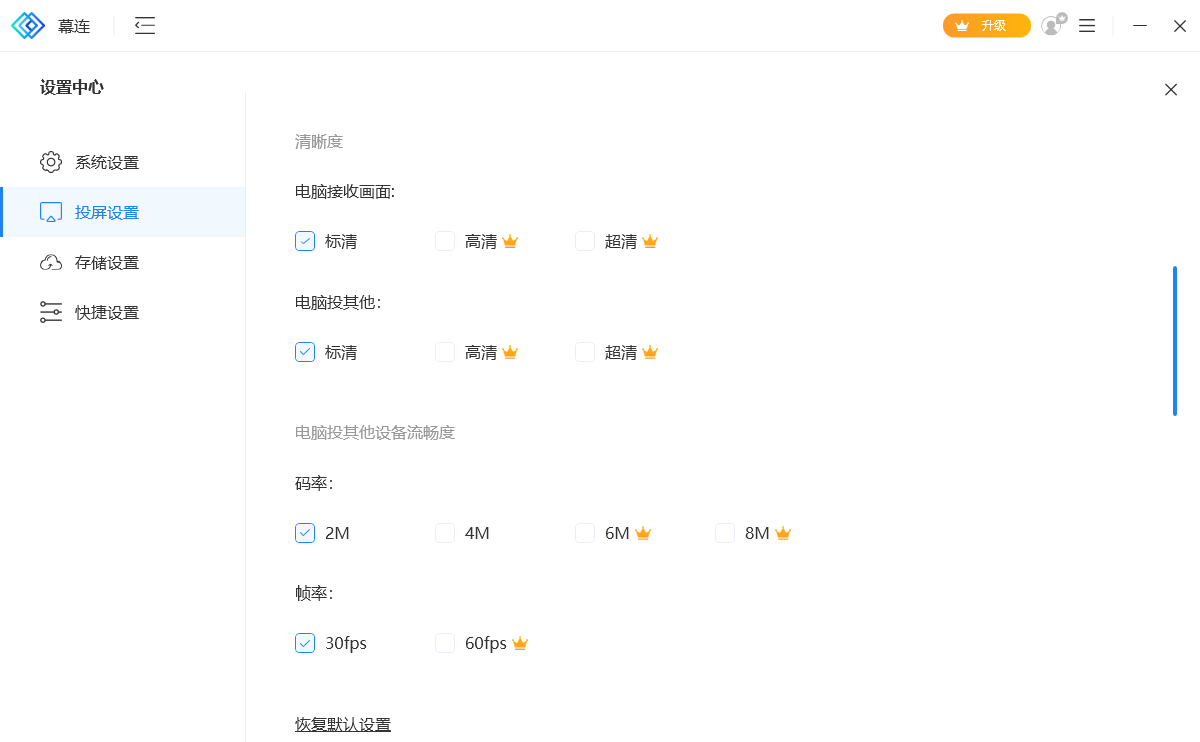This screenshot has height=742, width=1200.
Task: Click the blue vertical scrollbar thumb
Action: click(x=1175, y=340)
